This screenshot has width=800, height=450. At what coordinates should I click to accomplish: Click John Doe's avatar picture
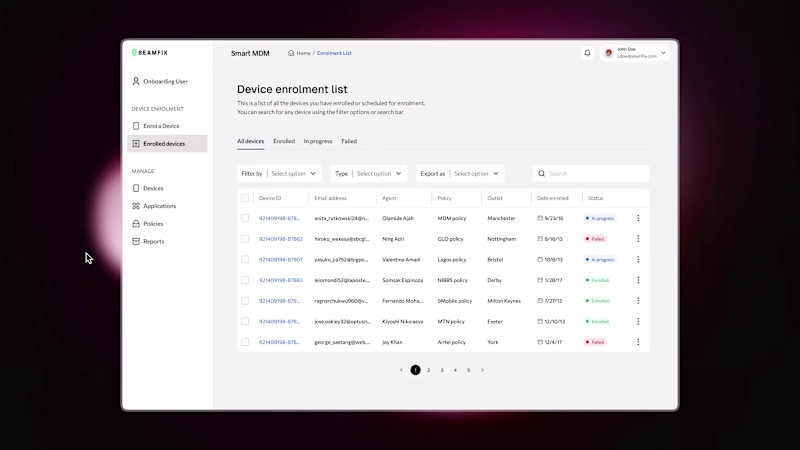click(x=608, y=53)
